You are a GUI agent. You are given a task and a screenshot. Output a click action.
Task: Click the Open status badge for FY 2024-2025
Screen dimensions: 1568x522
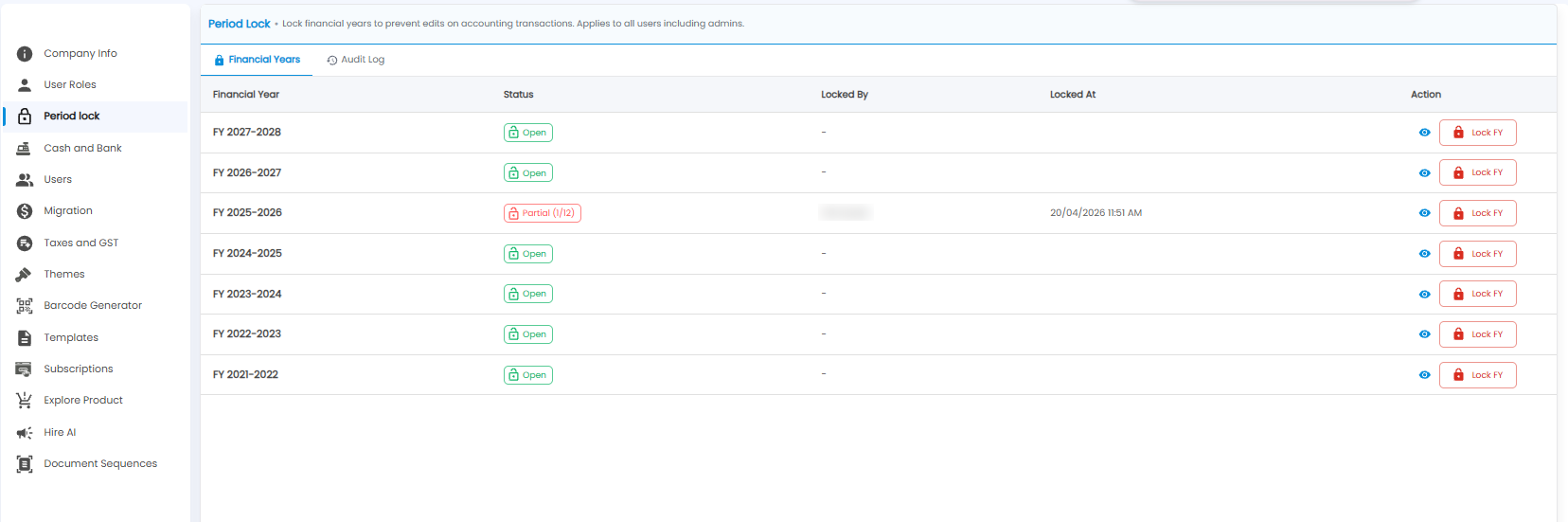tap(527, 254)
